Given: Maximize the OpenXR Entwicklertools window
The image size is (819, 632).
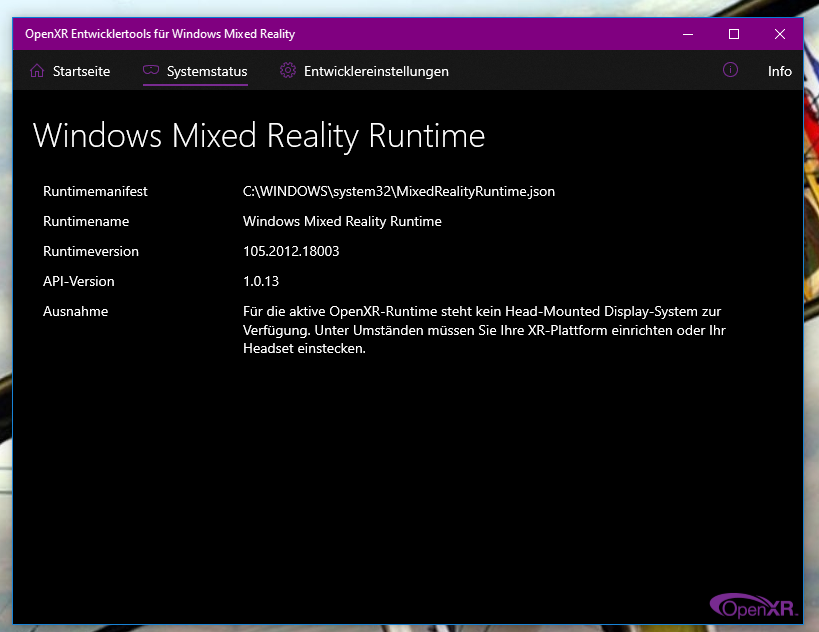Looking at the screenshot, I should coord(734,34).
